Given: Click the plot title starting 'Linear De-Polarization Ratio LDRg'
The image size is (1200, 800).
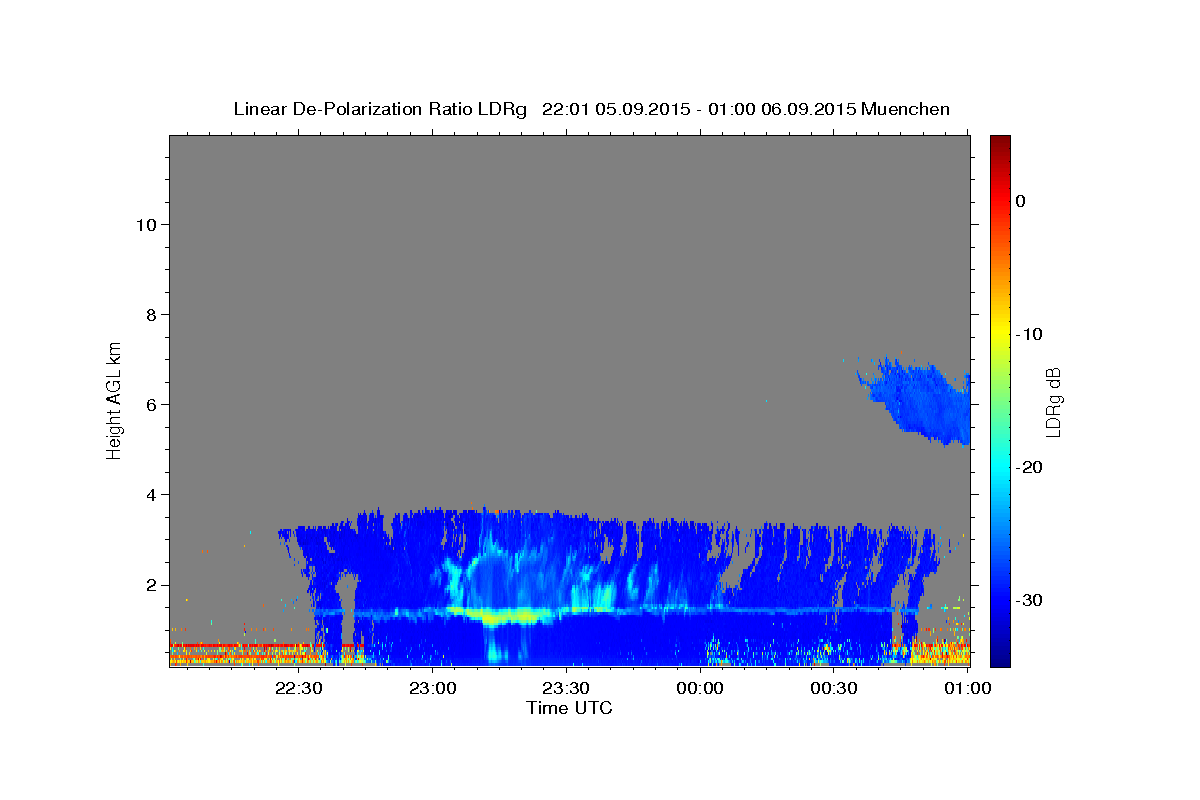Looking at the screenshot, I should coord(592,109).
